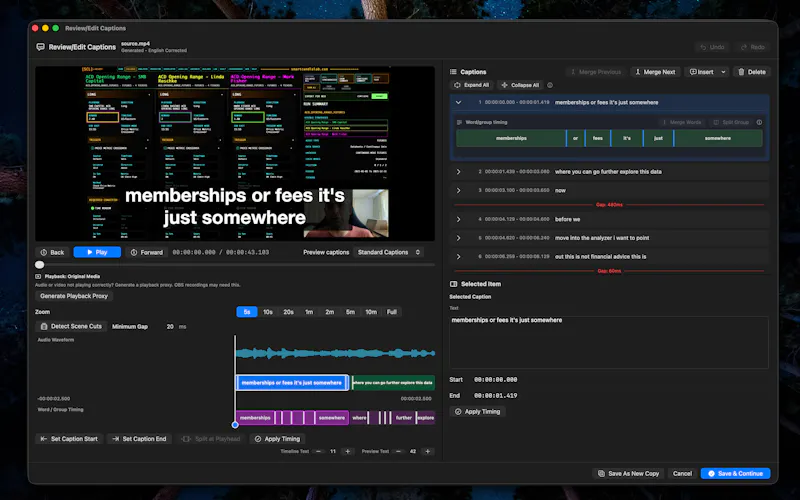This screenshot has width=800, height=500.
Task: Increase Timeline Text size with plus
Action: 348,452
